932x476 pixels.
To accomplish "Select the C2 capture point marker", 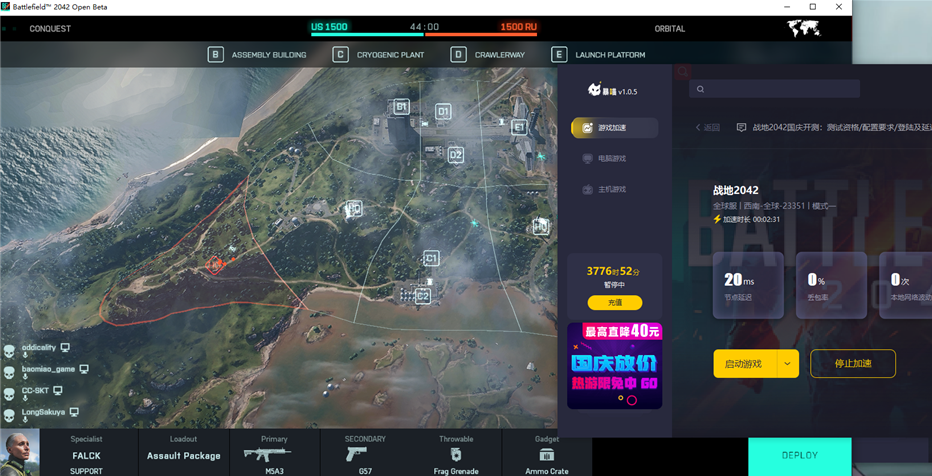I will point(423,296).
